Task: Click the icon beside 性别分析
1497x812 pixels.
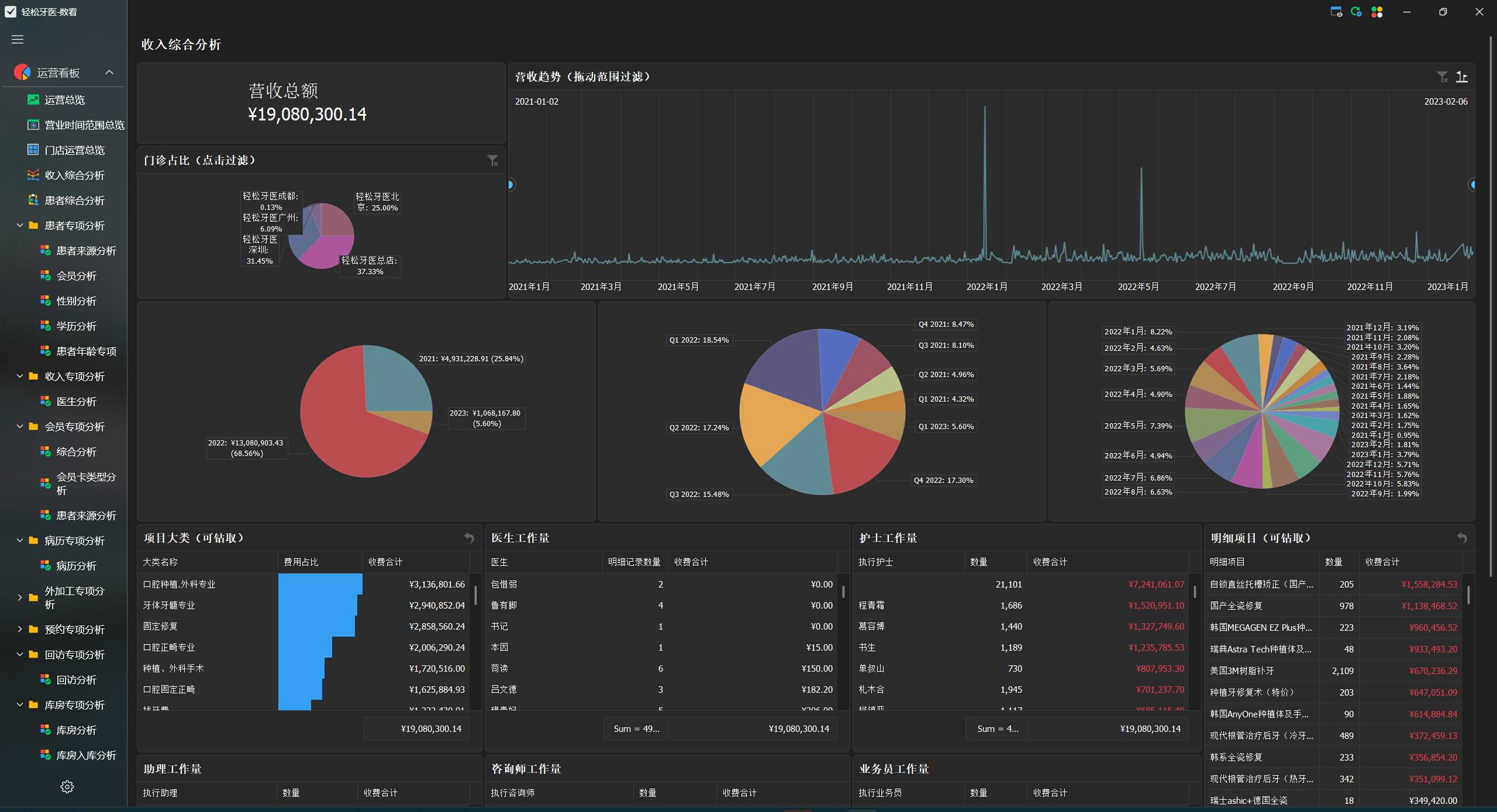Action: coord(45,301)
